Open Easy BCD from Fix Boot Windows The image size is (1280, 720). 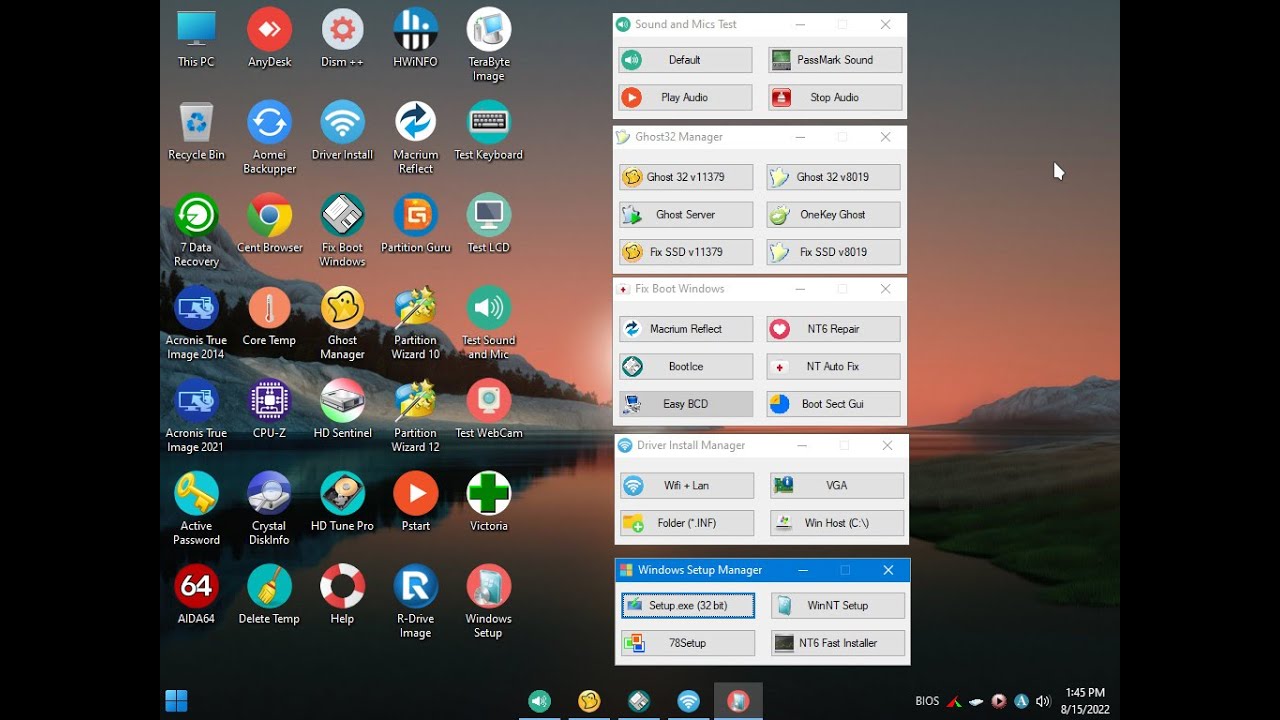(x=685, y=403)
